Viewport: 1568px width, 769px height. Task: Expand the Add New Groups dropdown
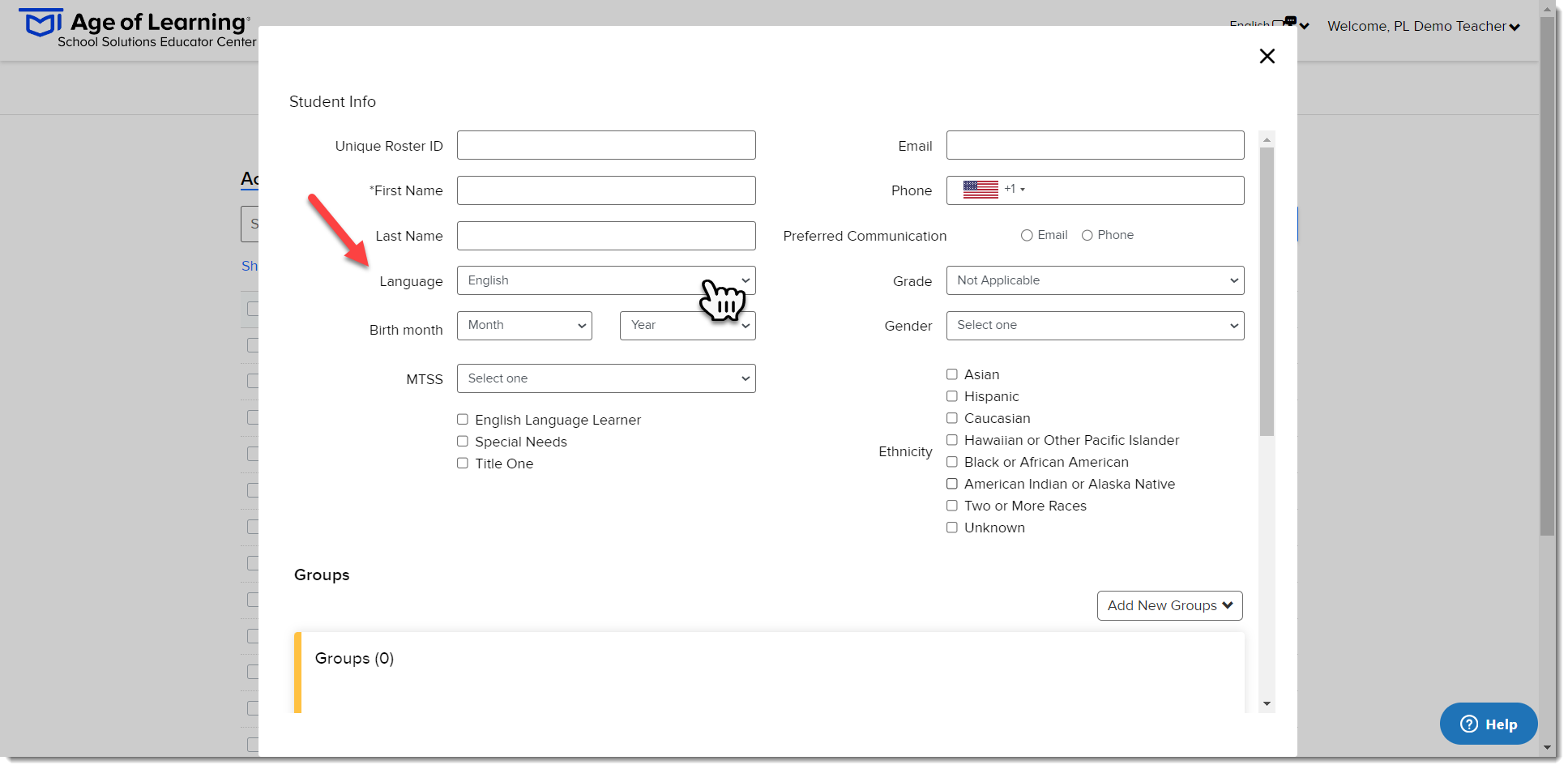(x=1169, y=605)
